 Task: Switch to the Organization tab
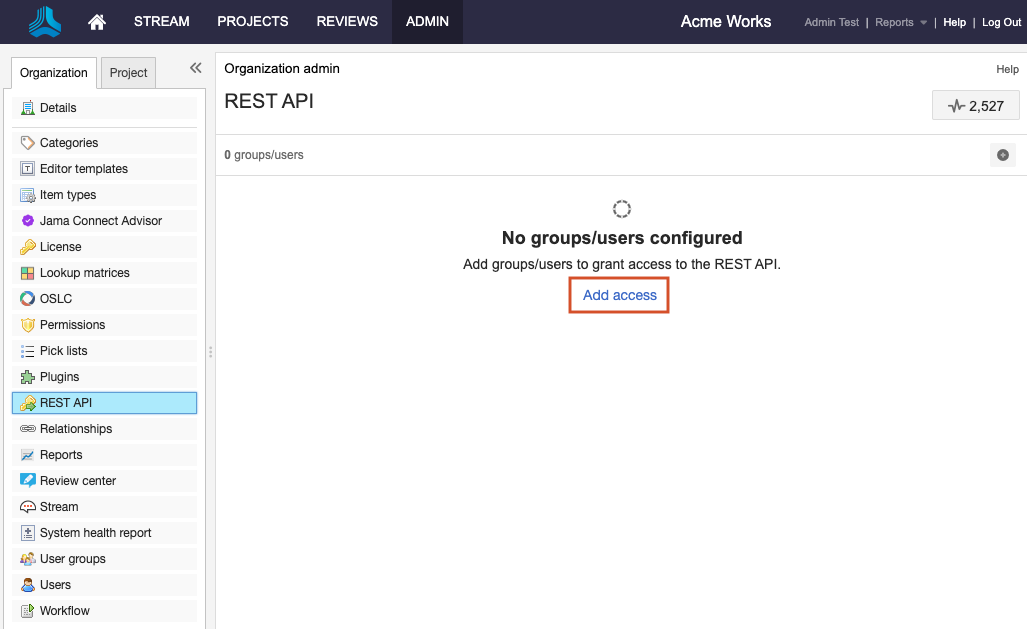[54, 73]
